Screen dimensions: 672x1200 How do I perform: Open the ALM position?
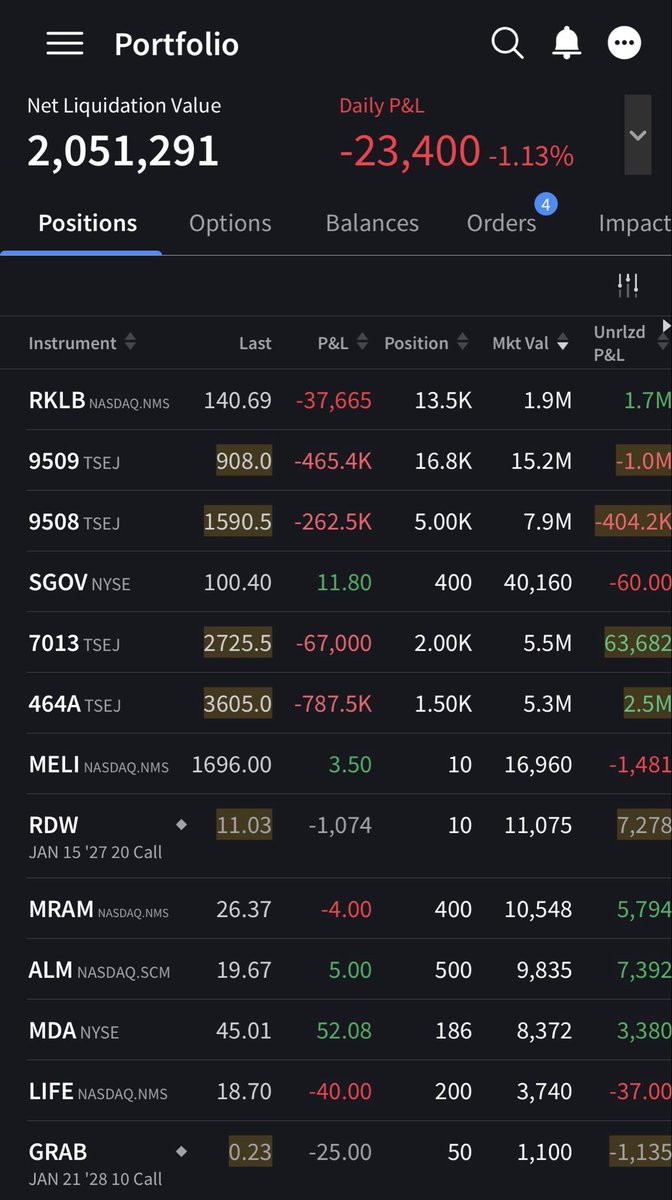336,970
